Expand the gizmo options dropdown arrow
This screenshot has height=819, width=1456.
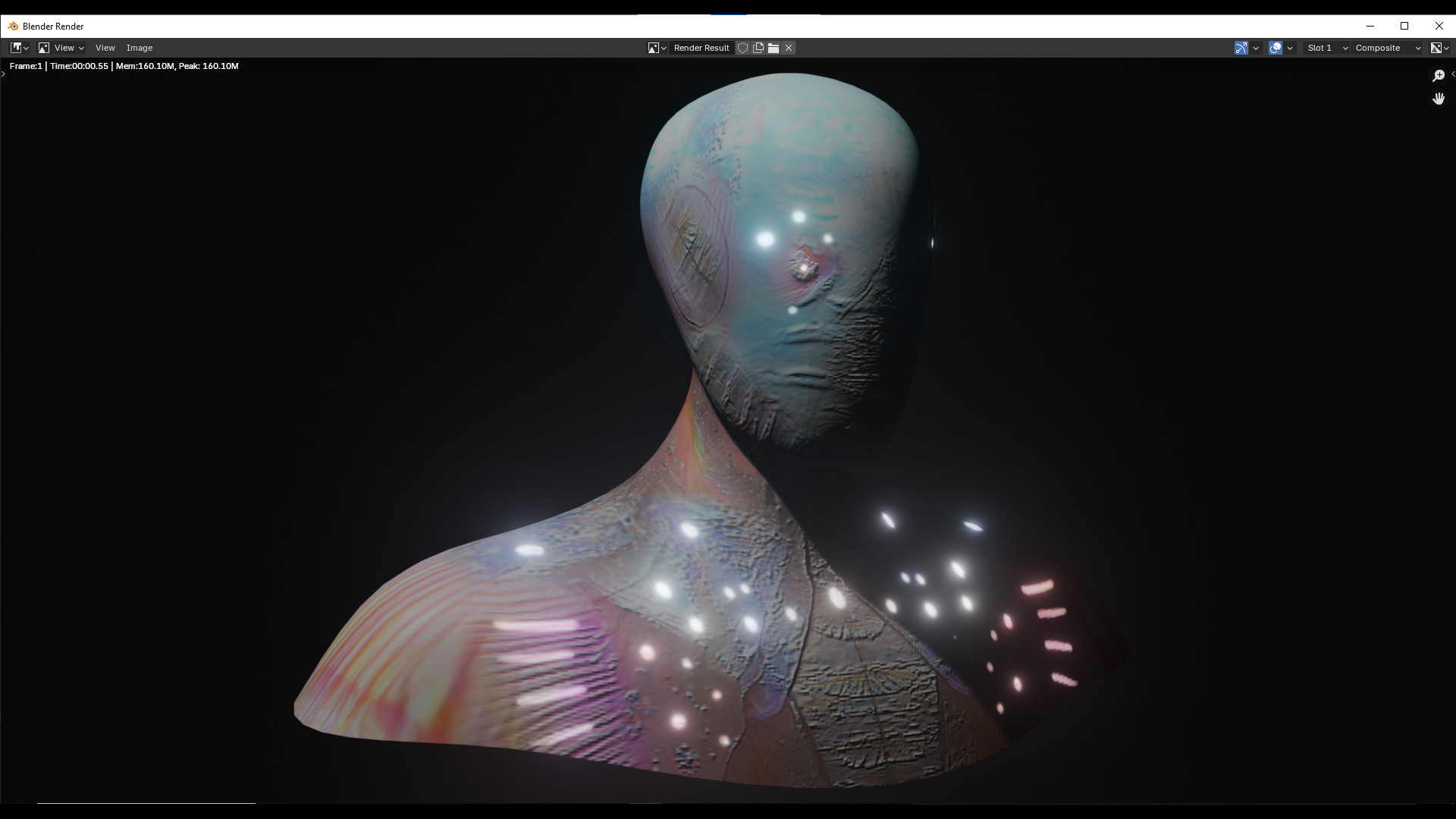[x=1256, y=48]
